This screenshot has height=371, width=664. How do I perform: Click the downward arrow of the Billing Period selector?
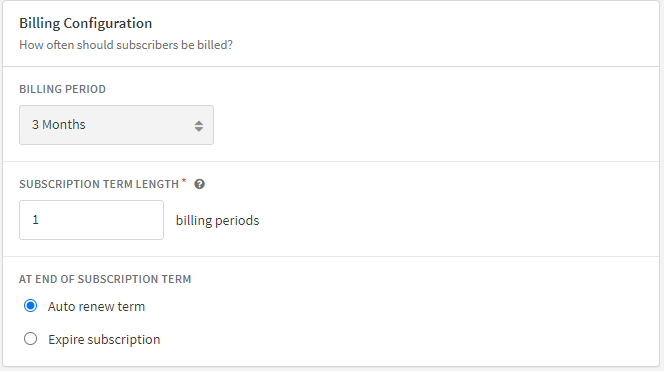199,129
